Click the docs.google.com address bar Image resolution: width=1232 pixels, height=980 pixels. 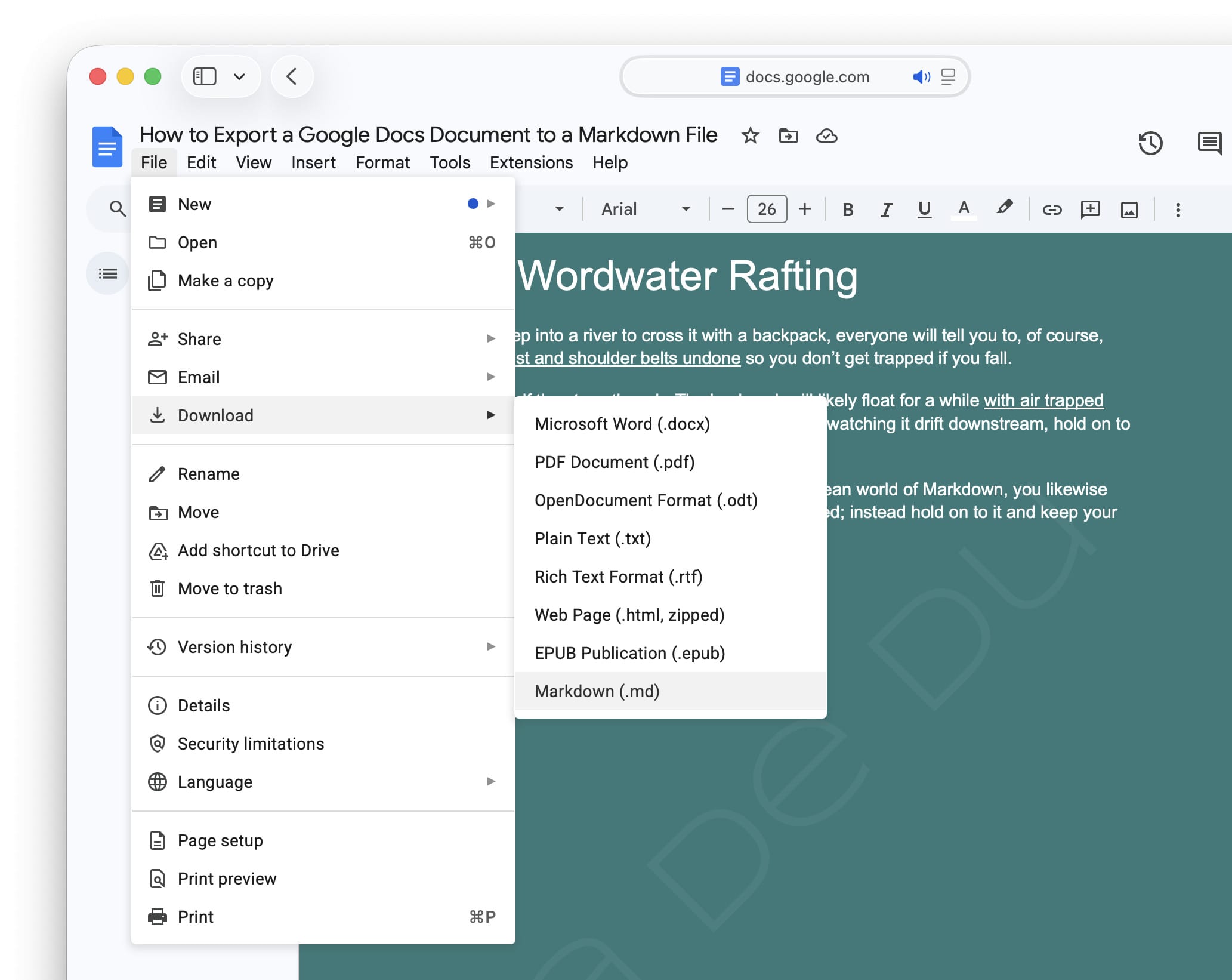(x=794, y=76)
